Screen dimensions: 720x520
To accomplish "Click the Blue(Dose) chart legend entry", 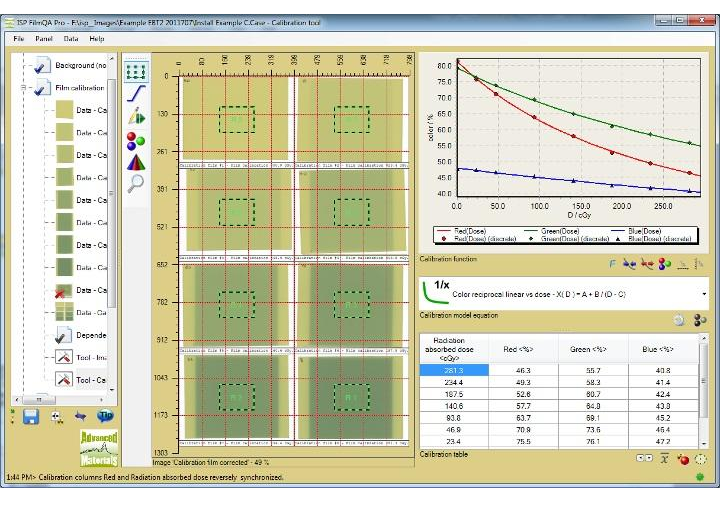I will coord(635,231).
